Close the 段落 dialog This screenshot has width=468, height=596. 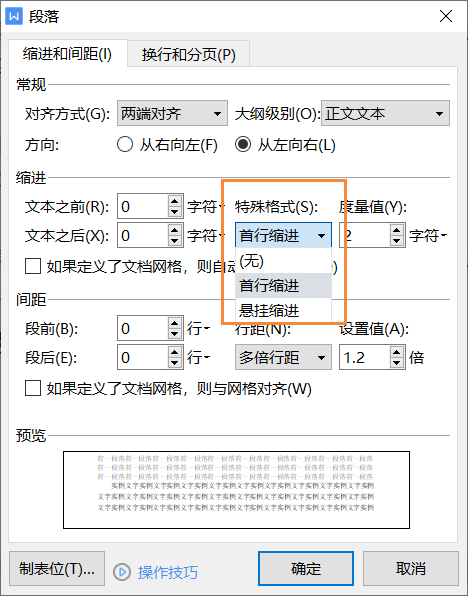[x=446, y=16]
